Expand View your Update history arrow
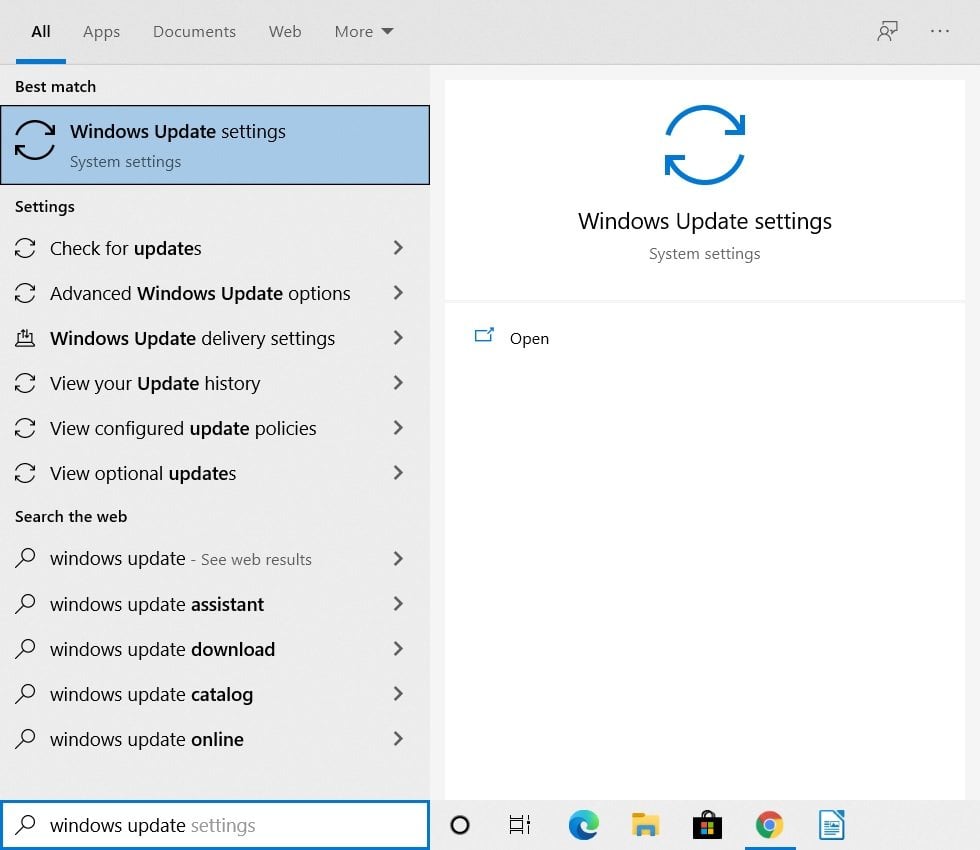The height and width of the screenshot is (850, 980). (398, 382)
